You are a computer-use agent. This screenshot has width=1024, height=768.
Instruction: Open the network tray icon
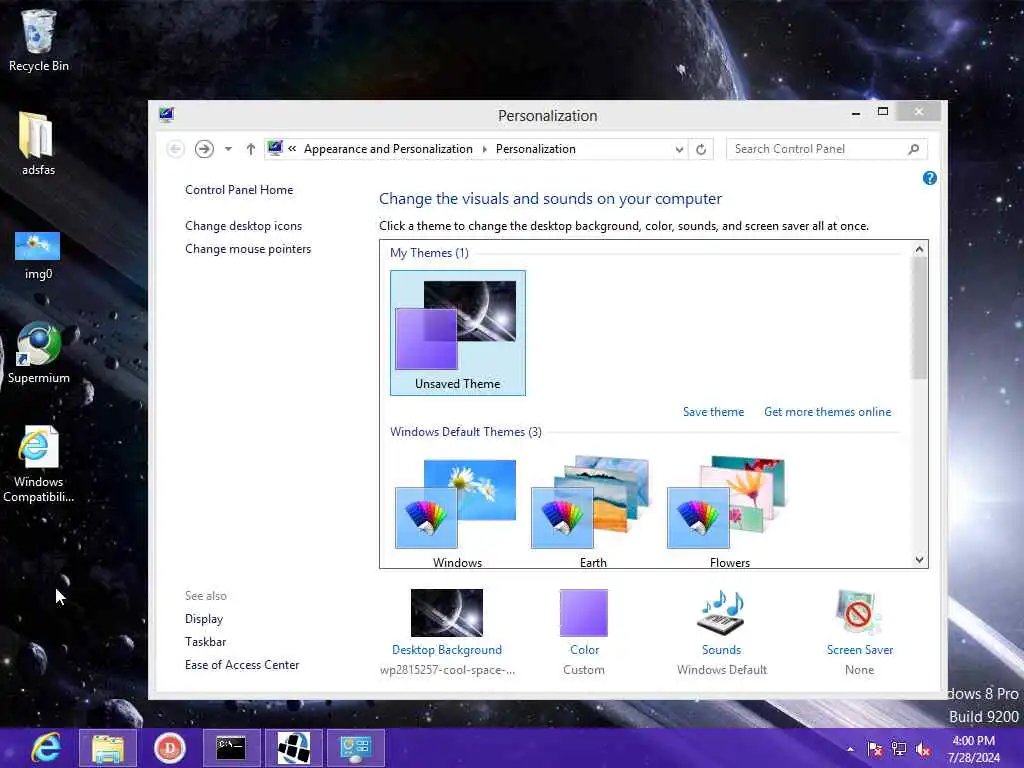(x=899, y=749)
